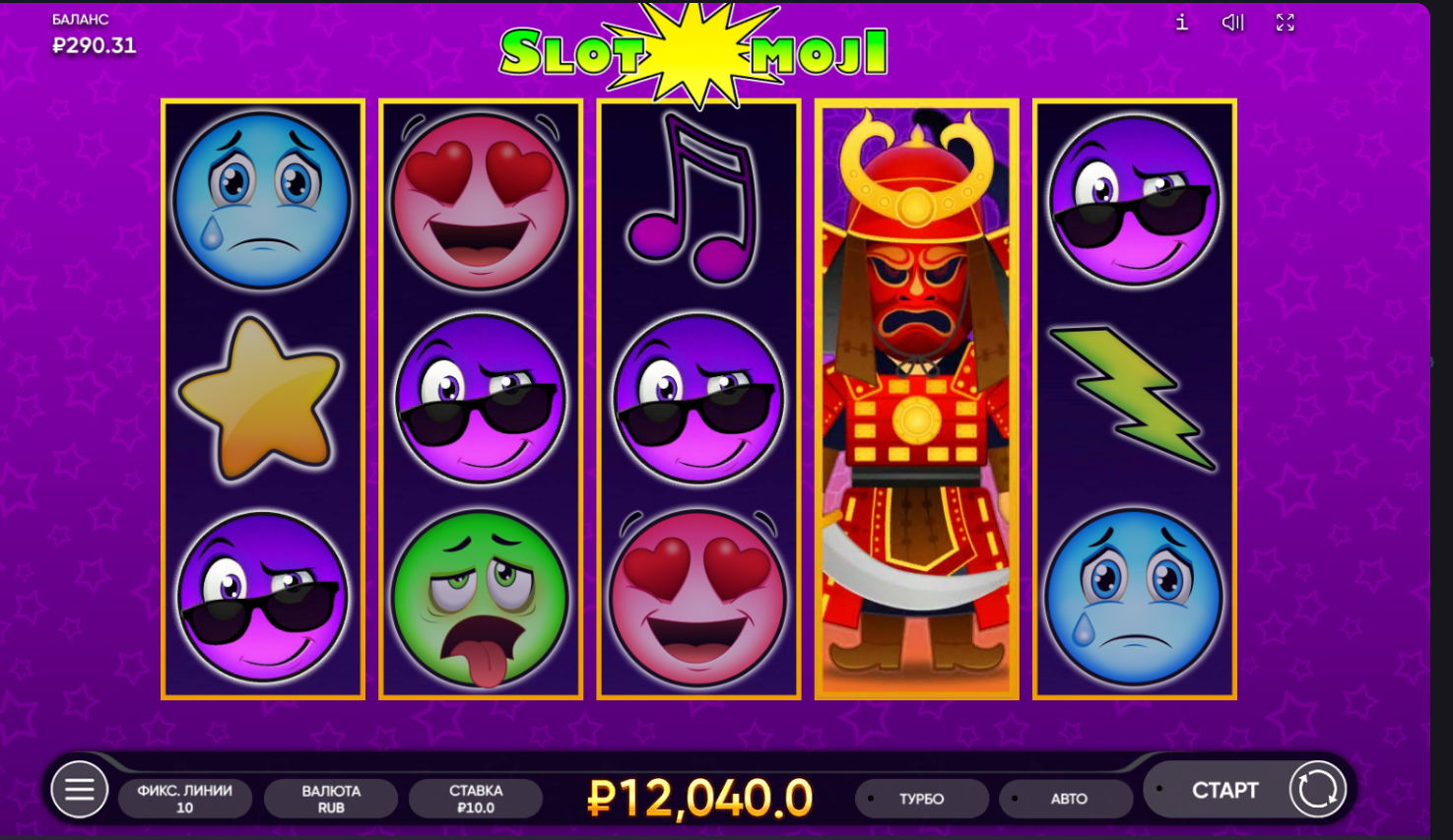Click the top blue crying emoji symbol
This screenshot has width=1453, height=840.
tap(261, 200)
